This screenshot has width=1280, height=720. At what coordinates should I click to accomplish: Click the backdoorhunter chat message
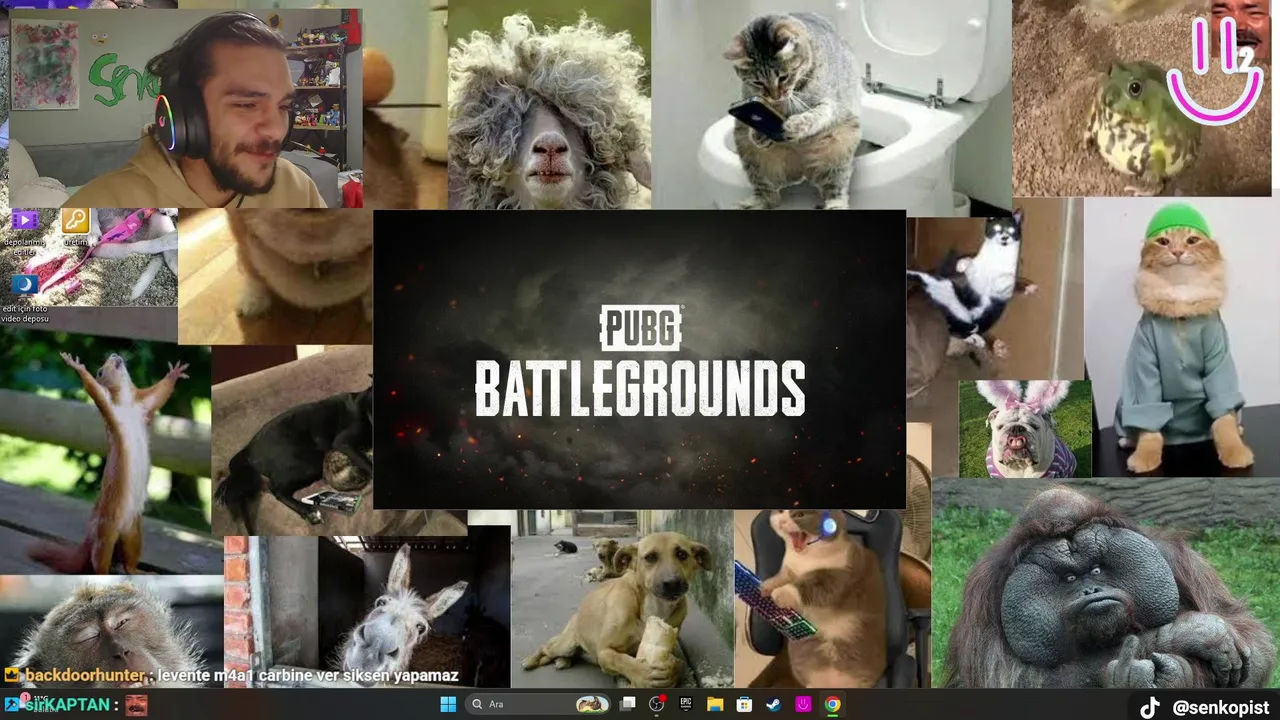pyautogui.click(x=232, y=677)
